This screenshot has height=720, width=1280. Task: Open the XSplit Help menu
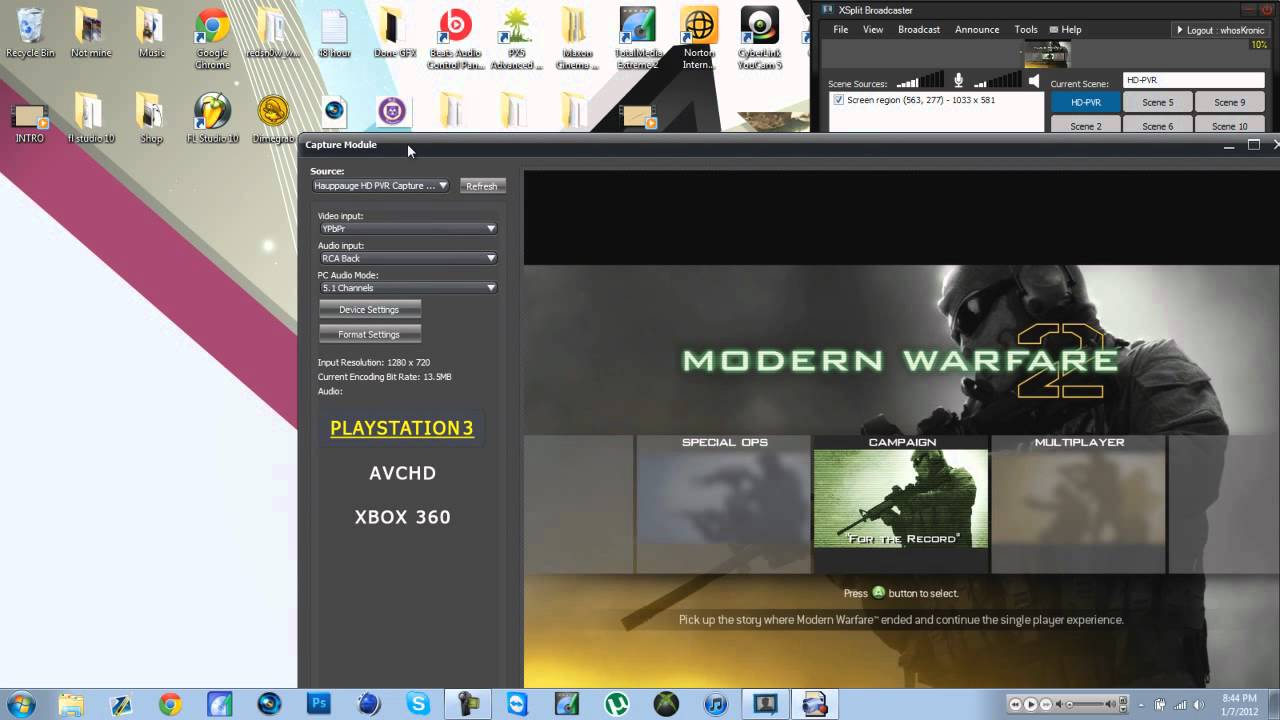pos(1065,30)
